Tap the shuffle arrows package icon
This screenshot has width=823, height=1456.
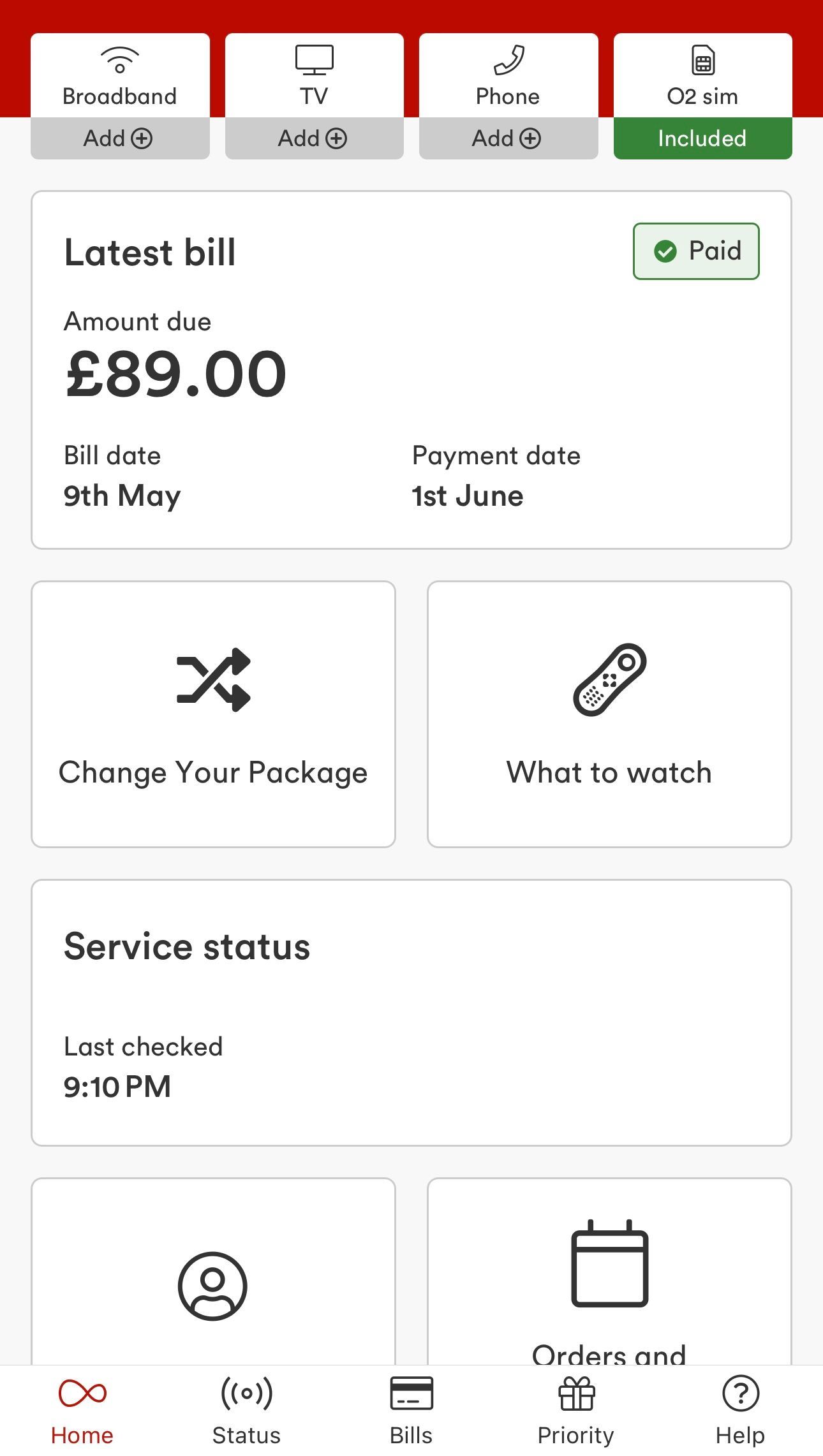213,679
